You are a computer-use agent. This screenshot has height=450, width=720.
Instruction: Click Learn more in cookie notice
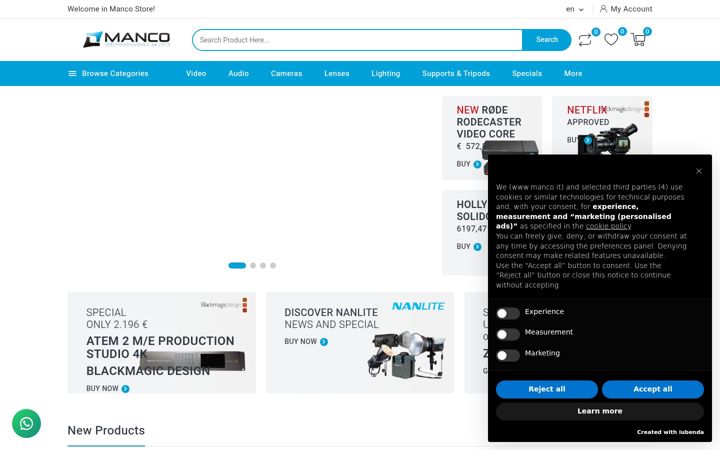[x=600, y=411]
